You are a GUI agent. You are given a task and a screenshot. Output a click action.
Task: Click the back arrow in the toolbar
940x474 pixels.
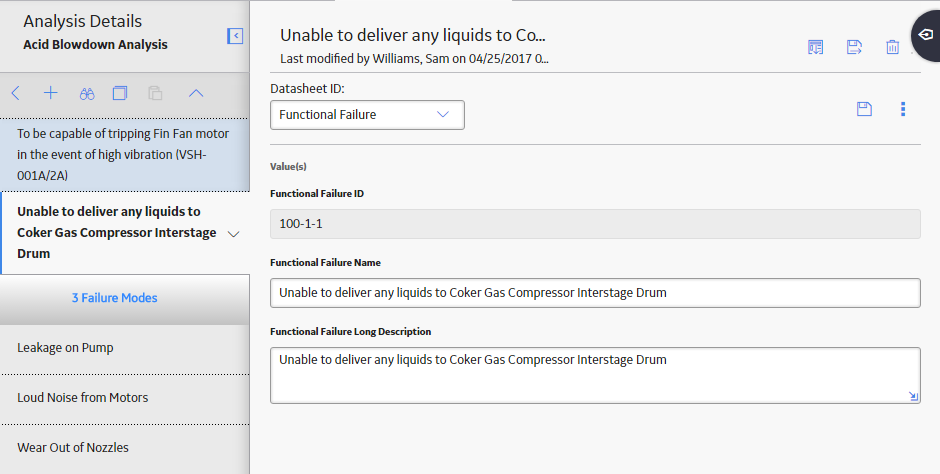click(x=16, y=93)
